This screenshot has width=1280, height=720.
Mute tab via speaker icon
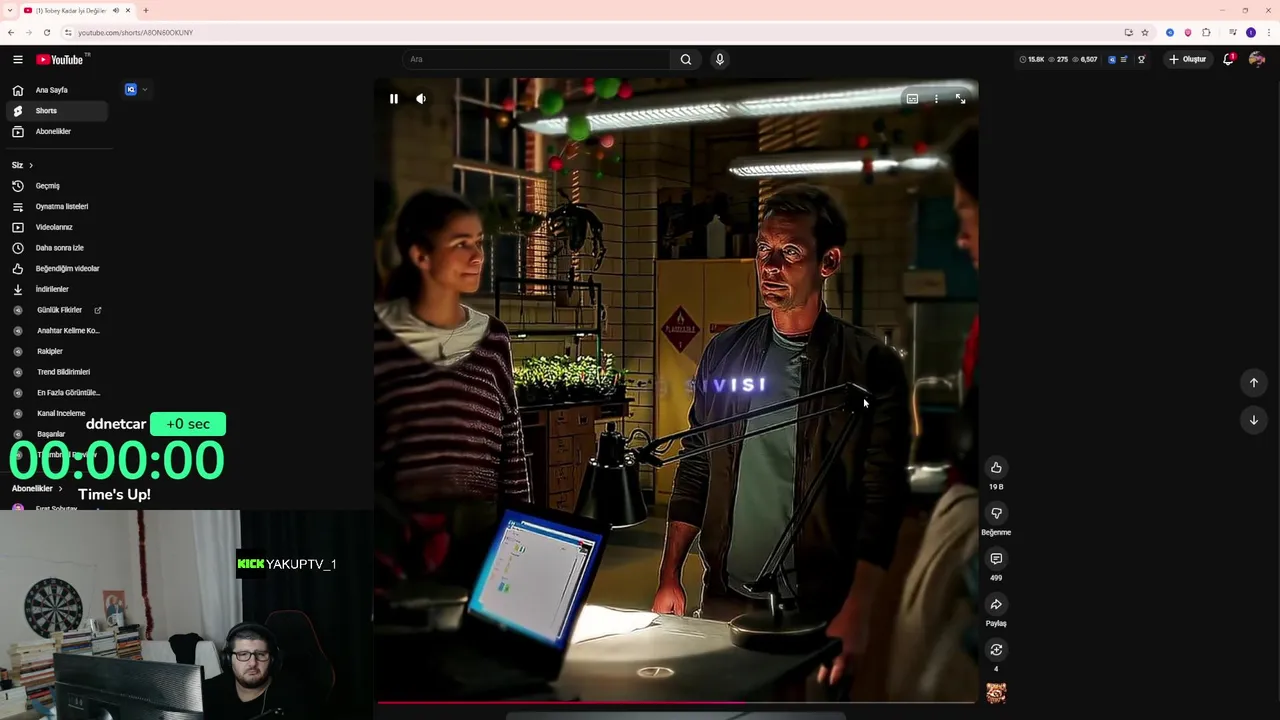pyautogui.click(x=116, y=10)
